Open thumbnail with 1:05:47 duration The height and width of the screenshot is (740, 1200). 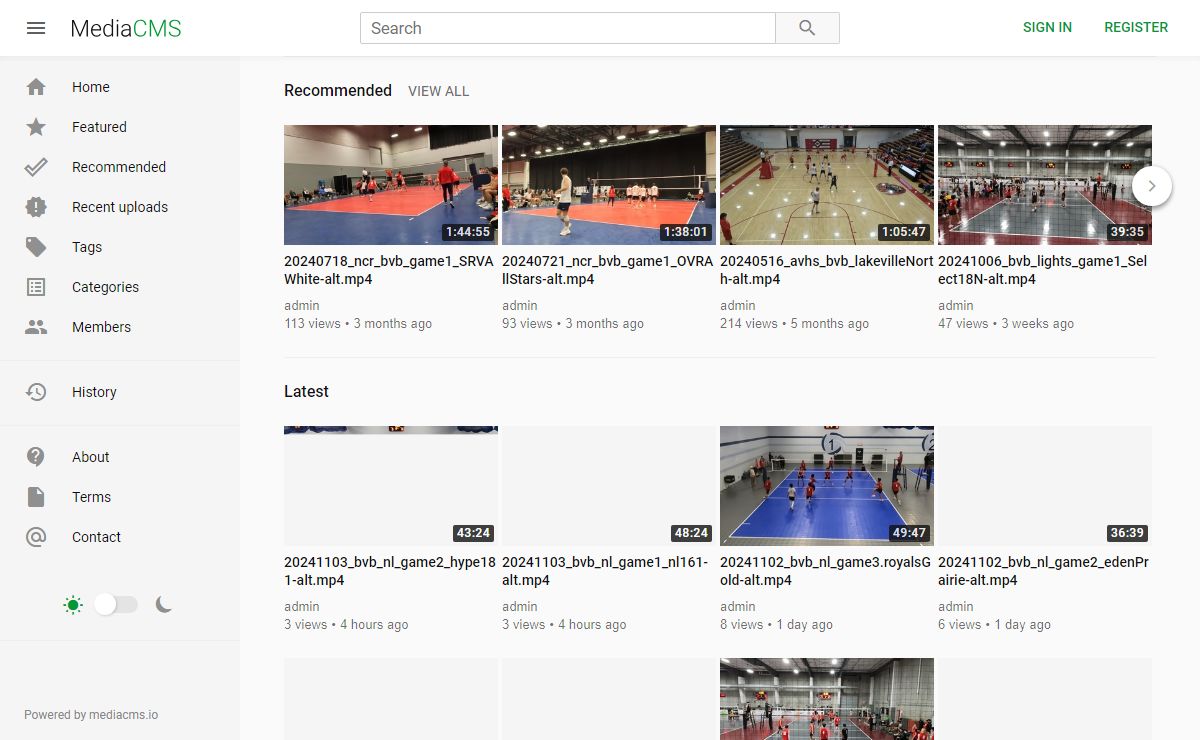827,185
